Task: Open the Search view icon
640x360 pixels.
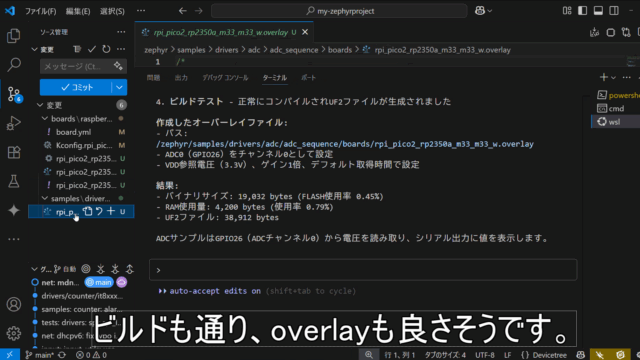Action: [x=13, y=64]
